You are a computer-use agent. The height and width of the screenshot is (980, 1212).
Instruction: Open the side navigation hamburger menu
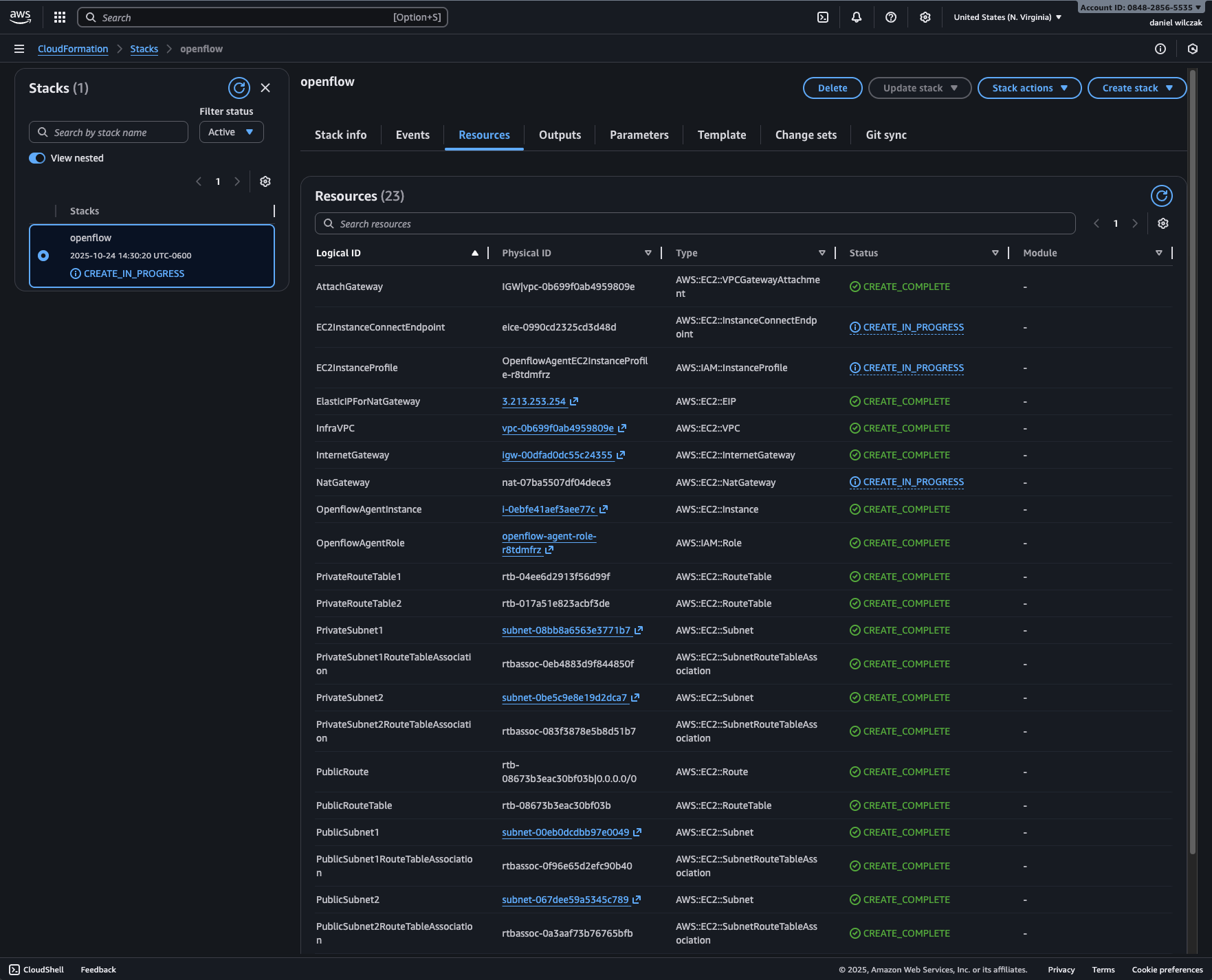click(x=19, y=49)
